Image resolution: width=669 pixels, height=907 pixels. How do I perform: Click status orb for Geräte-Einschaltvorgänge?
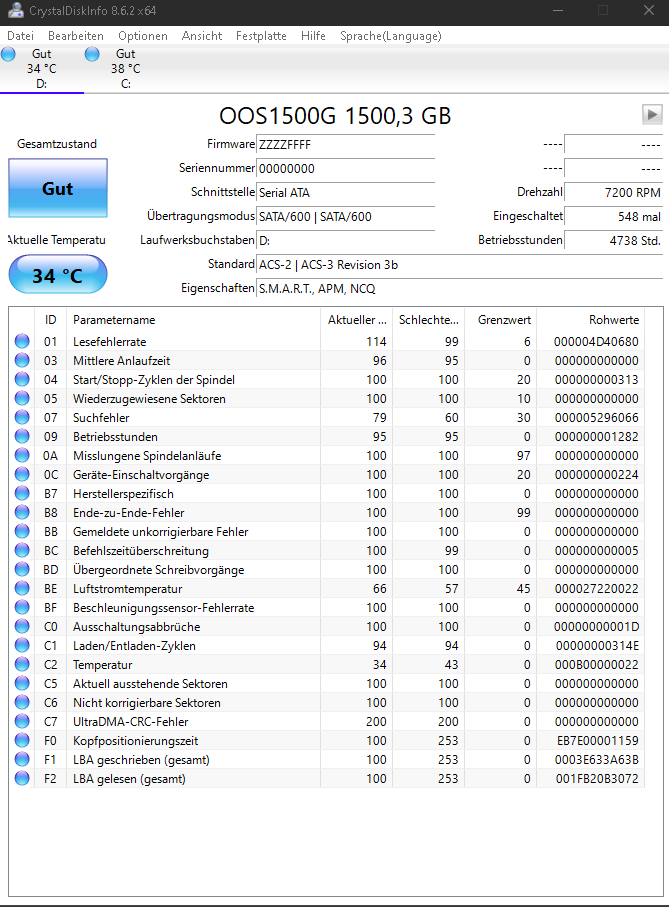[22, 474]
